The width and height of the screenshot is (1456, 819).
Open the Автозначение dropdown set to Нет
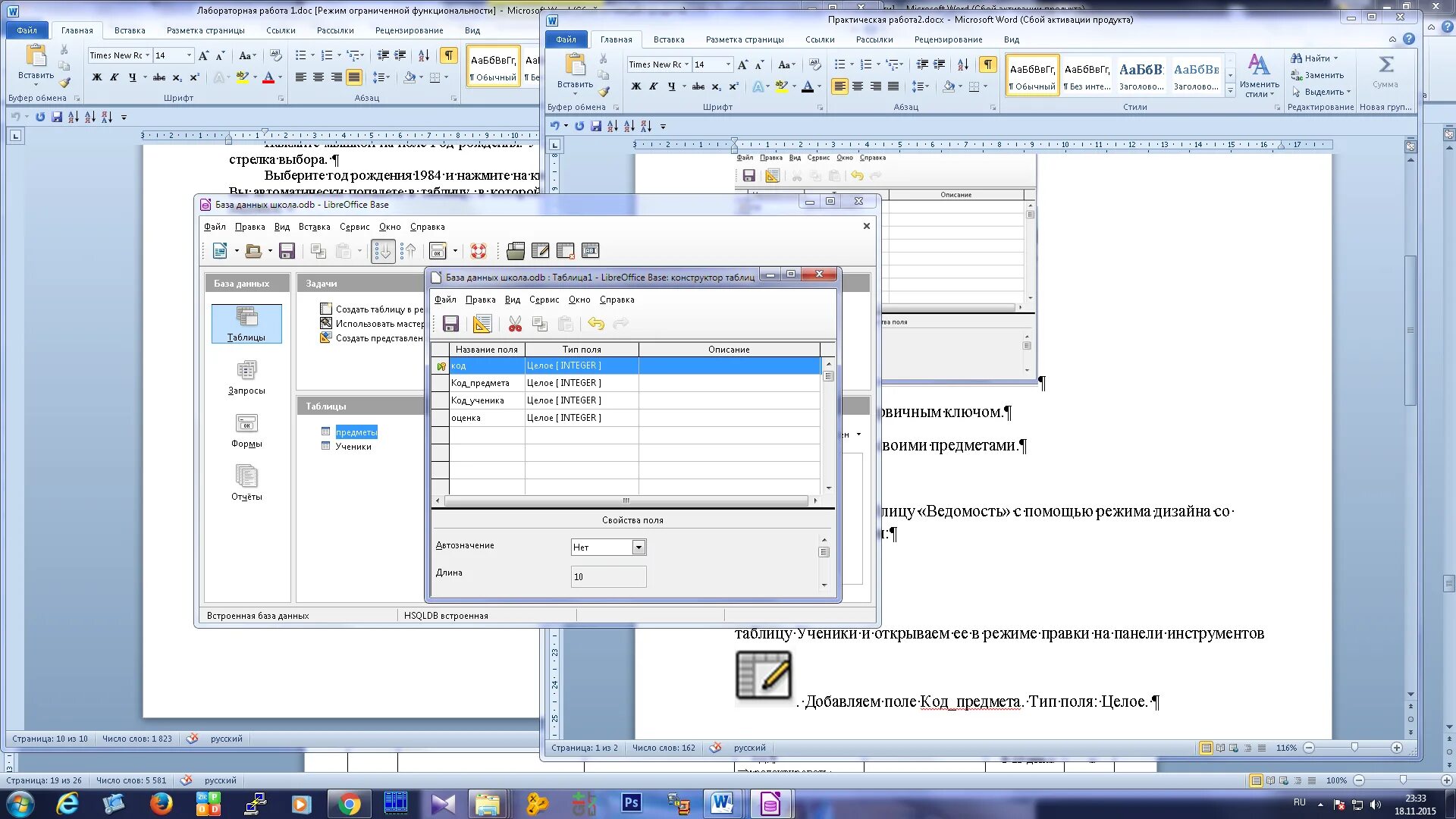pos(639,548)
